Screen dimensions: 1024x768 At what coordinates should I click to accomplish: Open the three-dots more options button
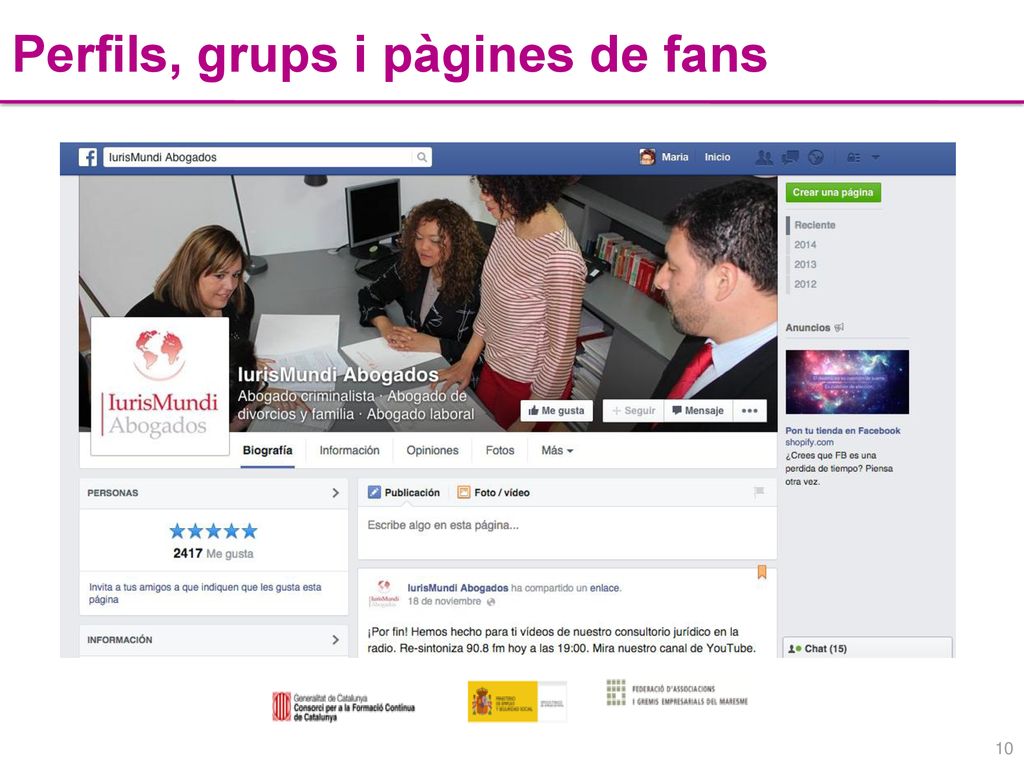click(x=750, y=411)
